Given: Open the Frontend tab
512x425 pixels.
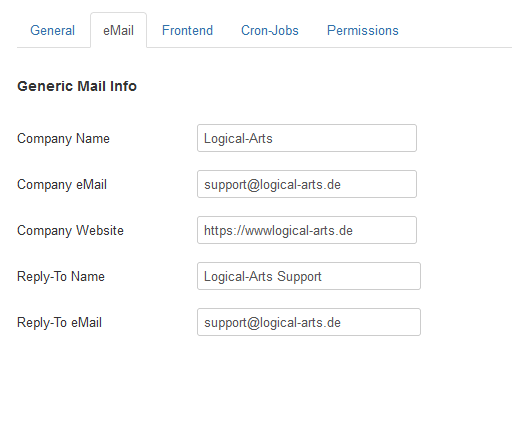Looking at the screenshot, I should pos(187,30).
